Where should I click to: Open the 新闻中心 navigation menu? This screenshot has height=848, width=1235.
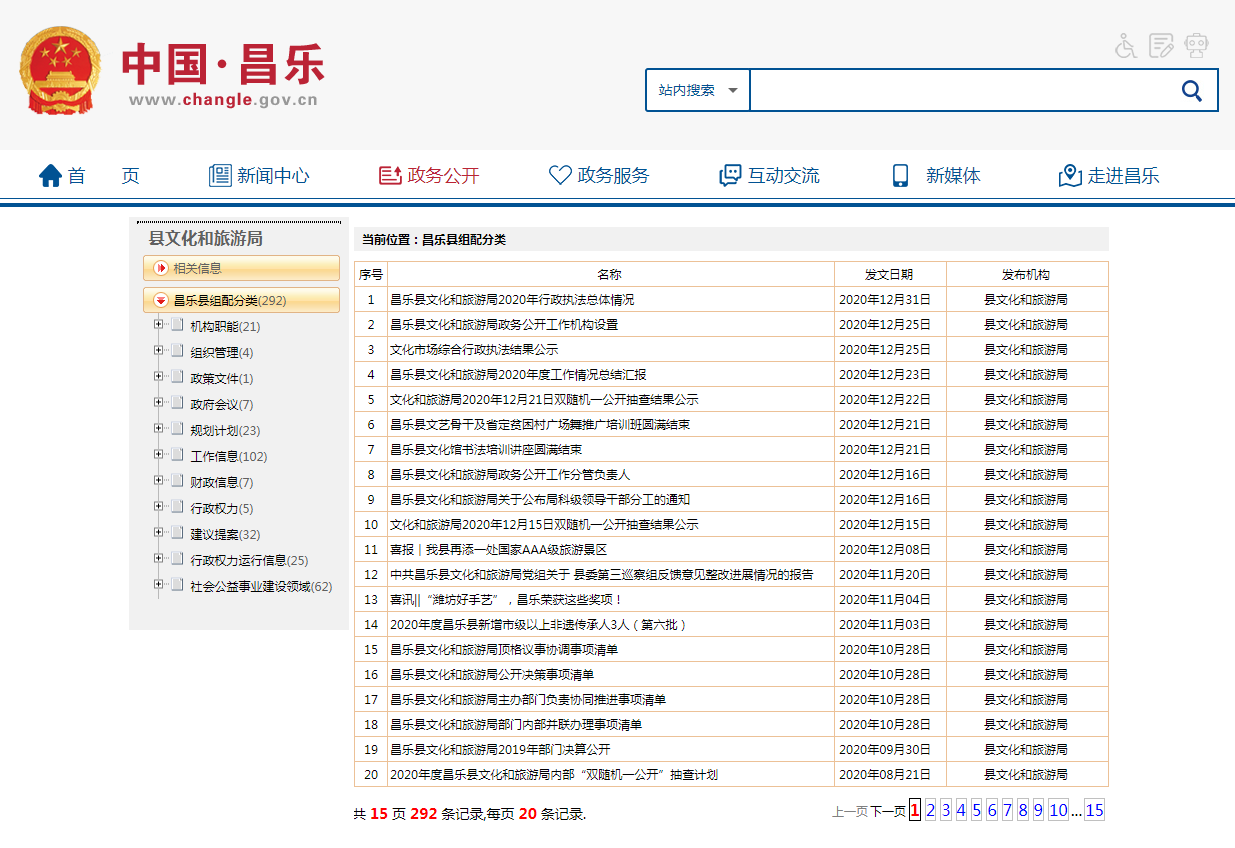click(259, 176)
